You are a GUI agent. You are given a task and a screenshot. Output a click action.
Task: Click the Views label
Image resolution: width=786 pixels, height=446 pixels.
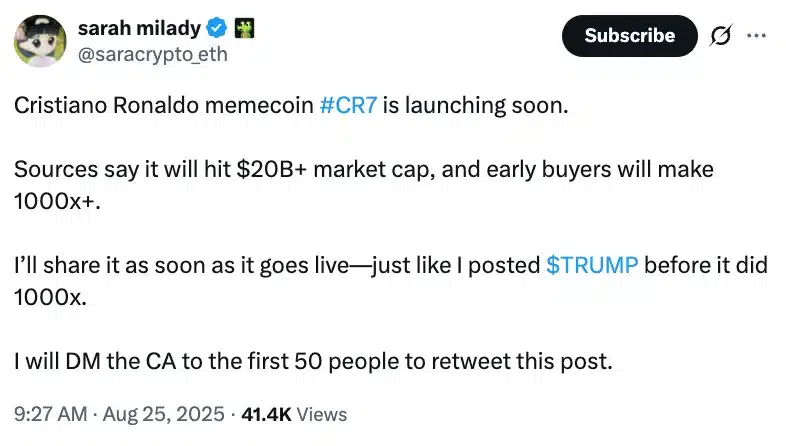(323, 413)
